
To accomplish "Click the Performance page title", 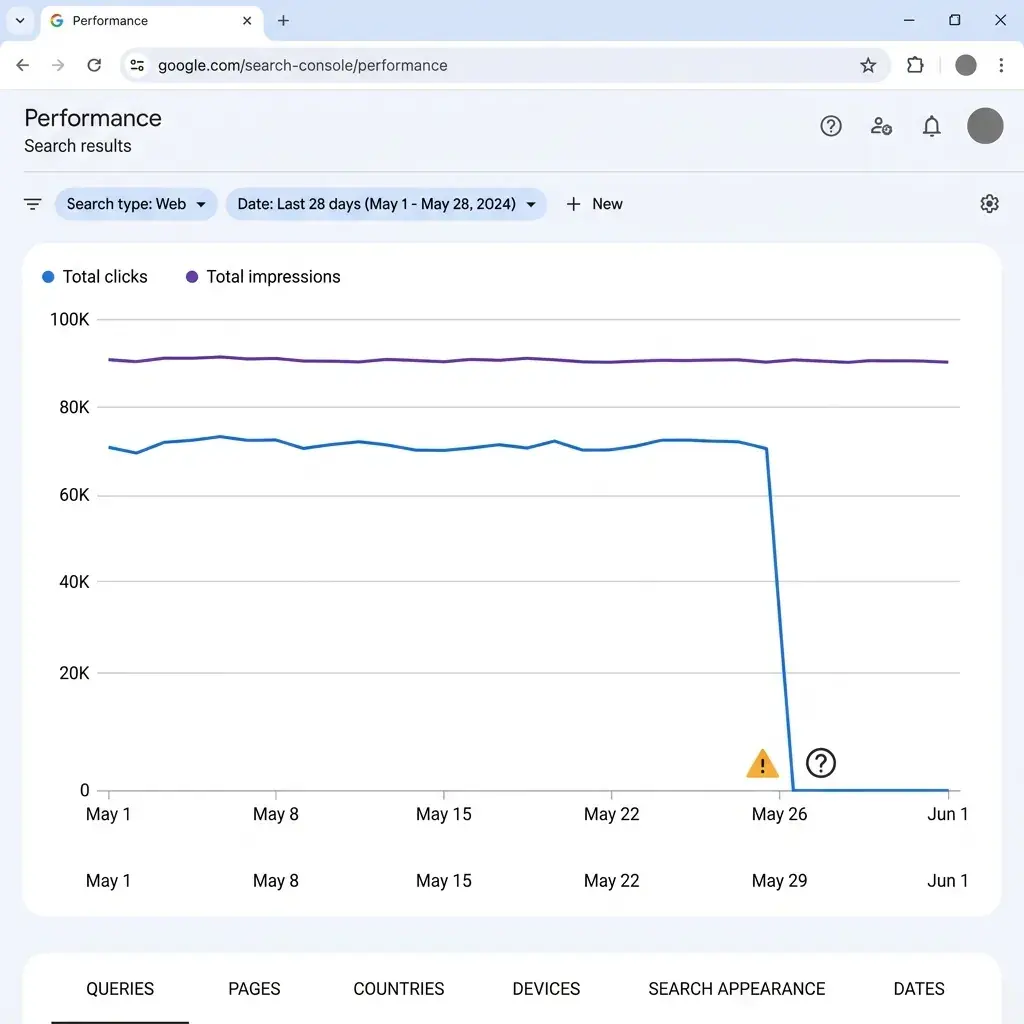I will (93, 118).
